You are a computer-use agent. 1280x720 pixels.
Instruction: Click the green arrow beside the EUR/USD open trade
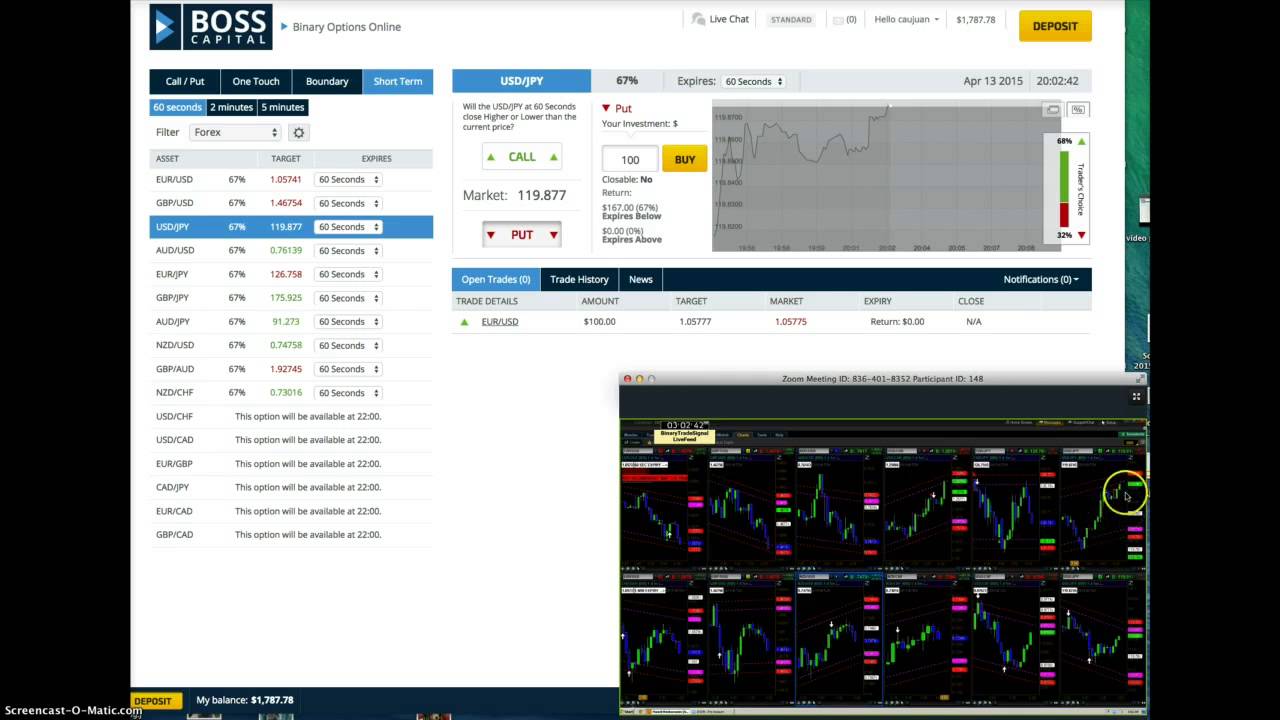[464, 322]
